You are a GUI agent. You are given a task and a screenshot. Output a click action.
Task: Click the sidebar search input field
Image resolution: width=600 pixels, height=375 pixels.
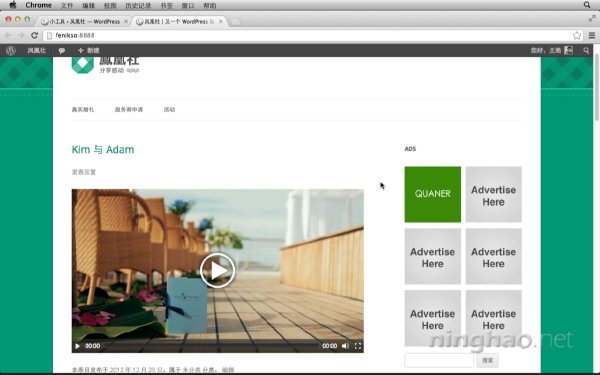tap(439, 360)
